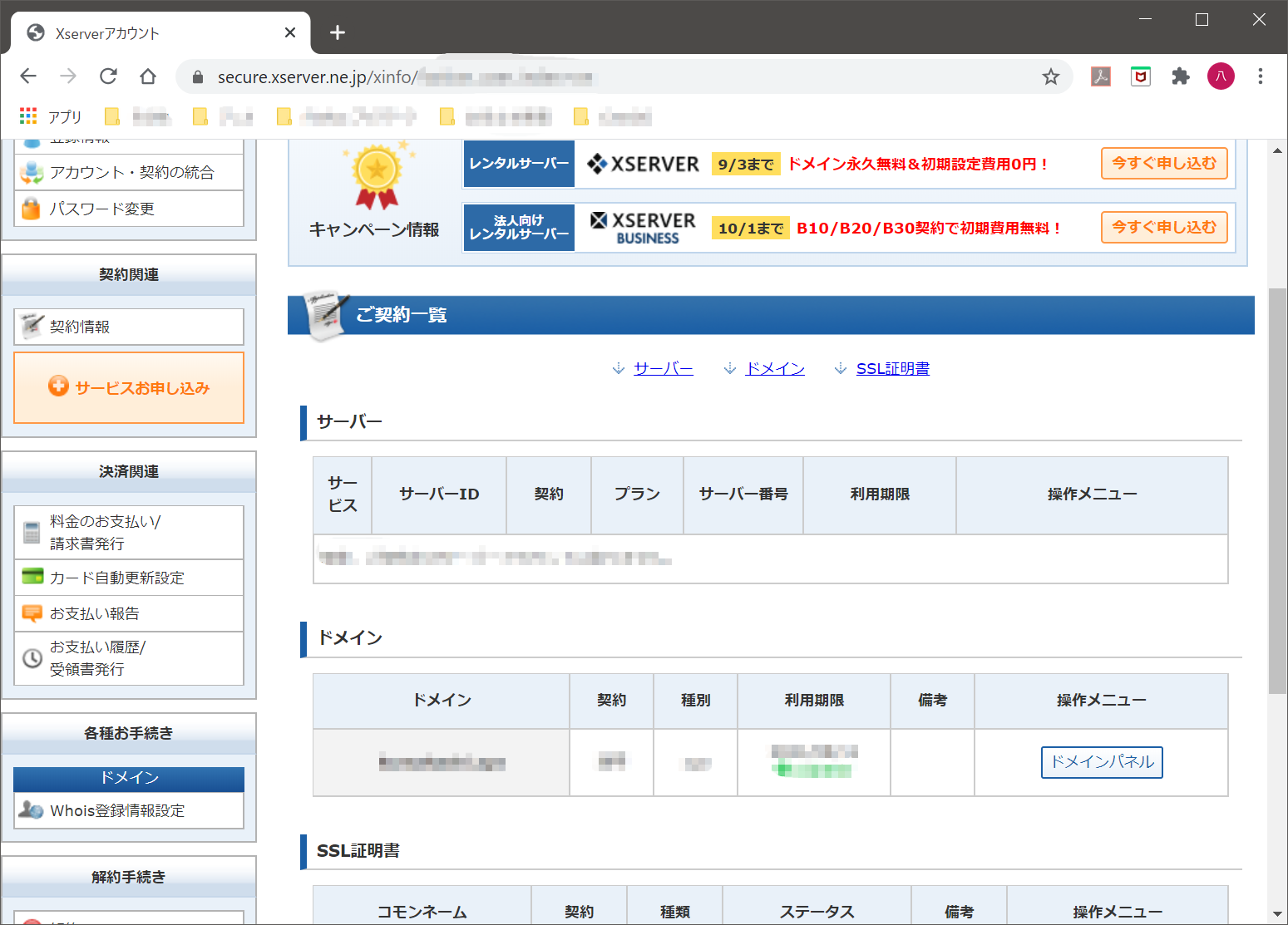Viewport: 1288px width, 925px height.
Task: Click the blue ドメイン bar in sidebar
Action: click(129, 778)
